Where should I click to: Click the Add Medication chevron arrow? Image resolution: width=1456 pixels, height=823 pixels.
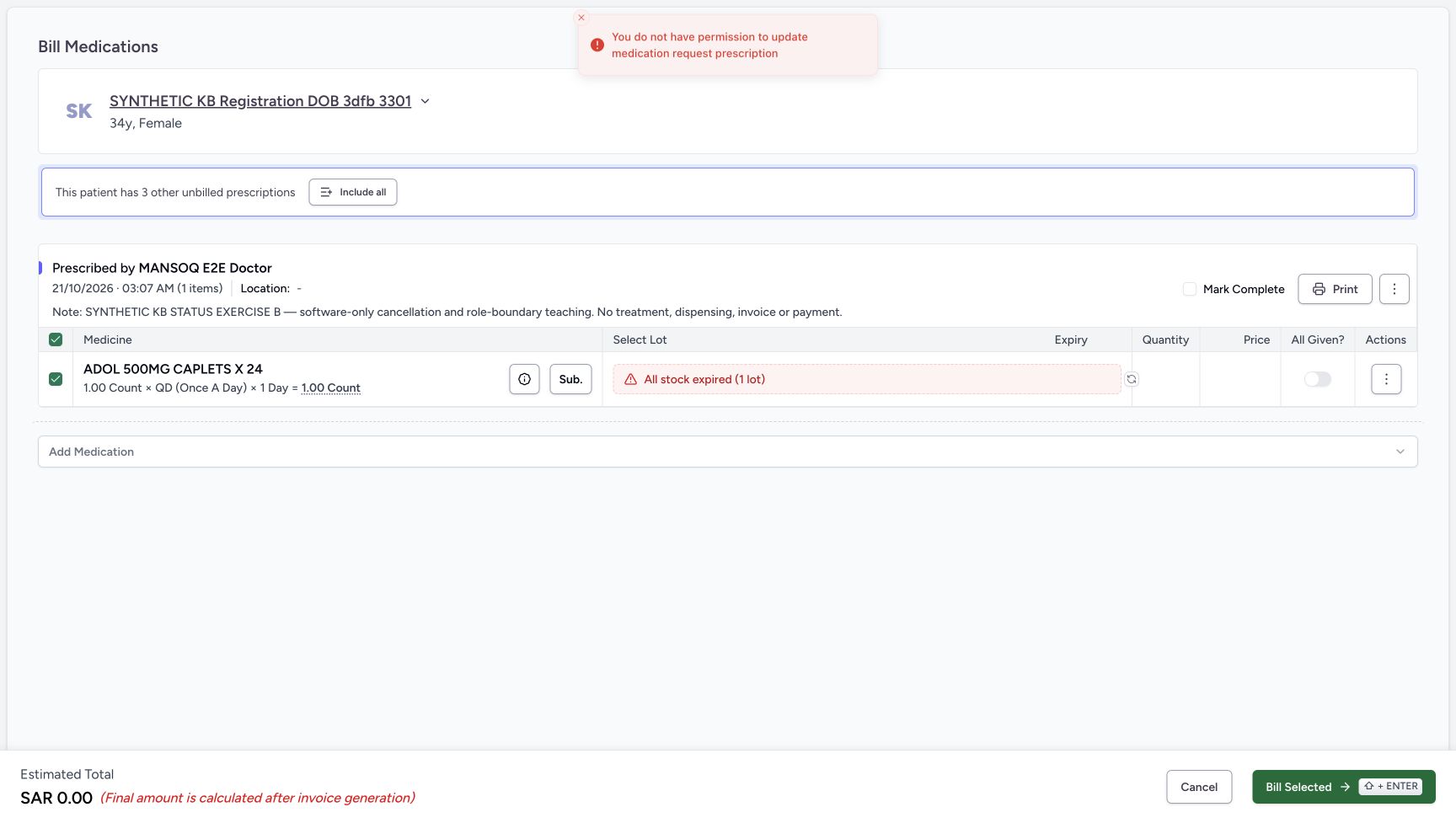(x=1400, y=452)
